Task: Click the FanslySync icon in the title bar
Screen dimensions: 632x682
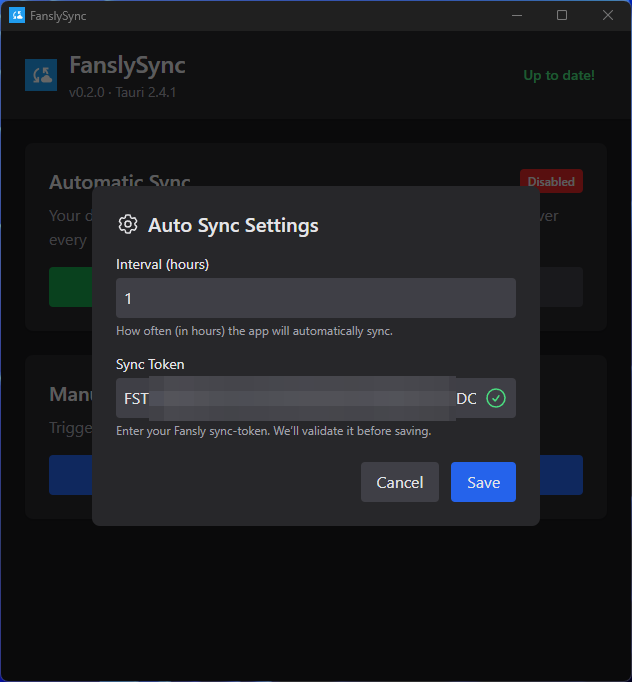Action: click(x=17, y=16)
